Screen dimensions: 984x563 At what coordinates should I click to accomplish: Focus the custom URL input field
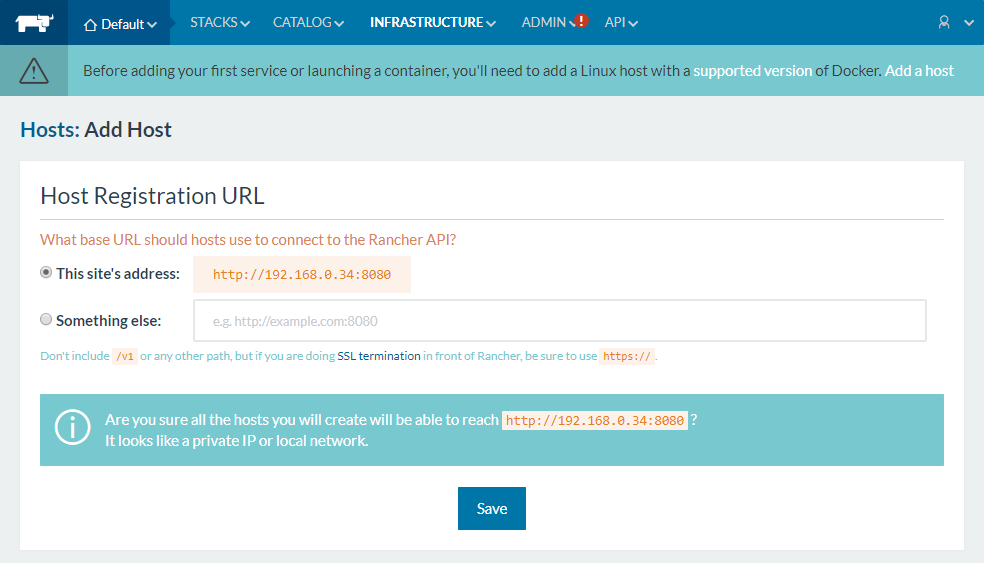[559, 321]
